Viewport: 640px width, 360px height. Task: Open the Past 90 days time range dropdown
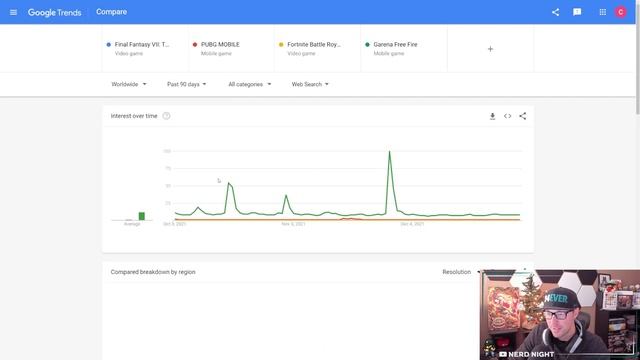coord(187,84)
